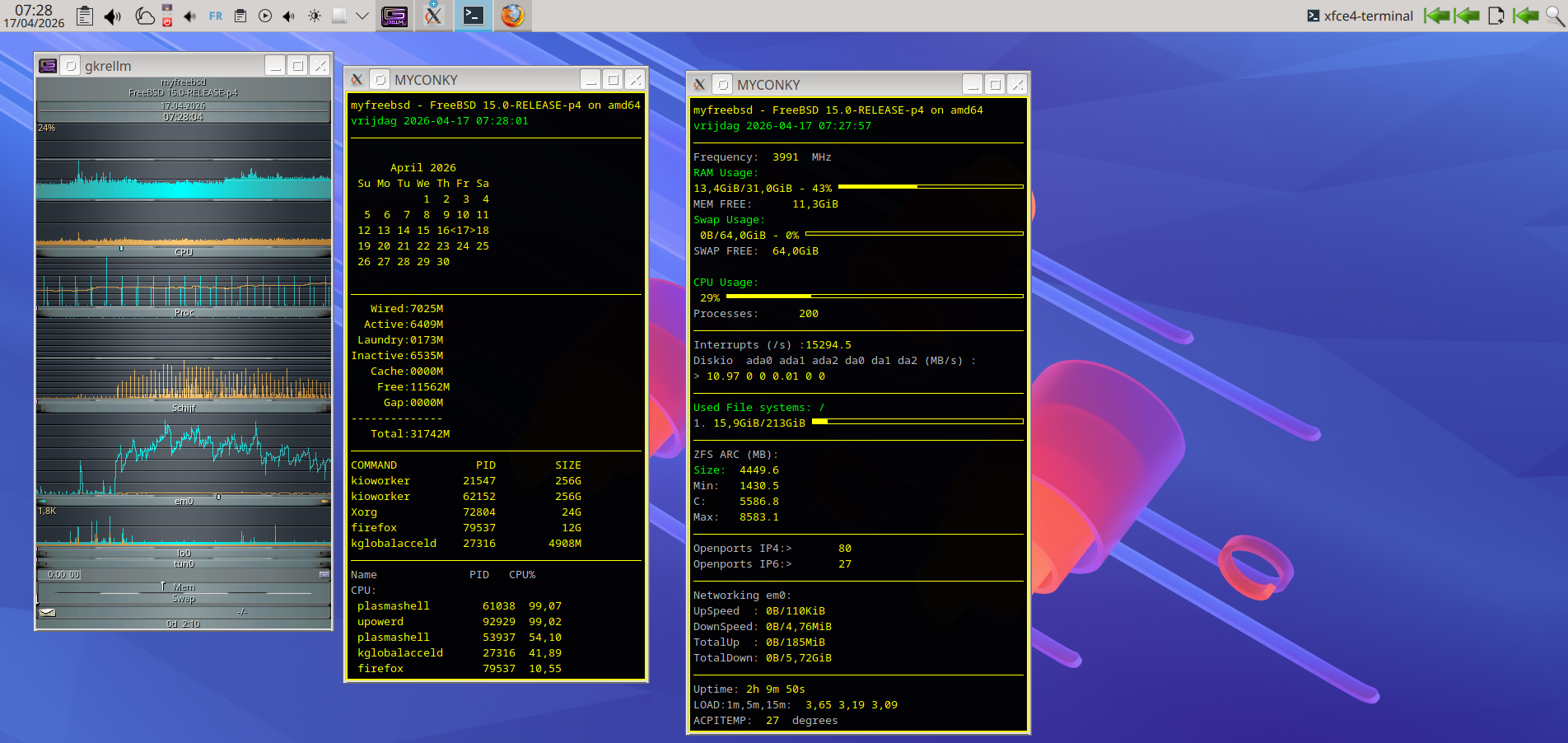Toggle on-all-desktops button in gkrellm title bar
This screenshot has width=1568, height=743.
(x=71, y=66)
